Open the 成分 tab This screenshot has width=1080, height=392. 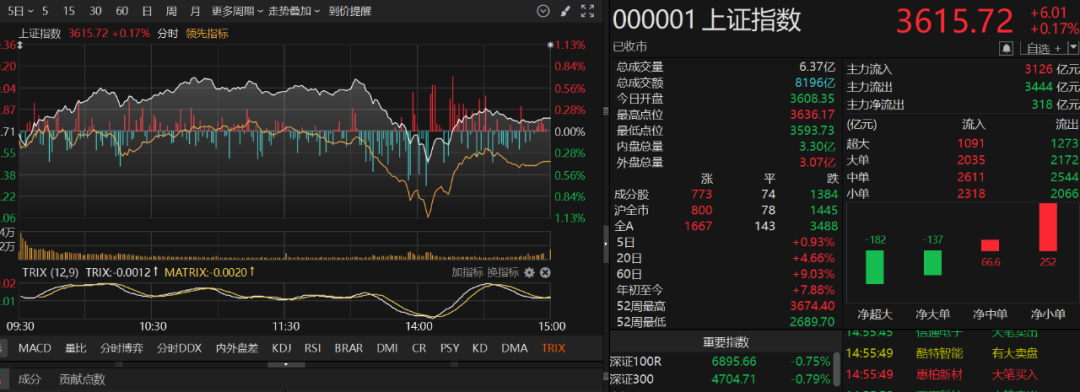coord(30,379)
